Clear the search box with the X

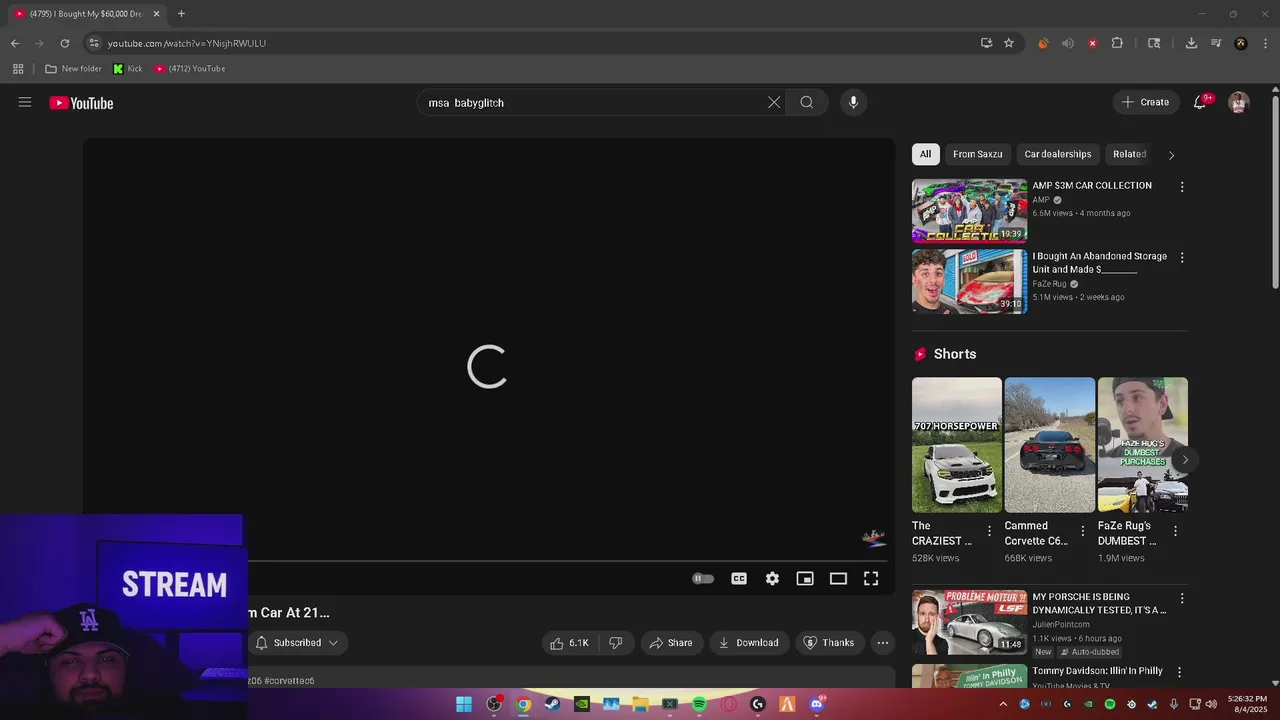pyautogui.click(x=774, y=102)
